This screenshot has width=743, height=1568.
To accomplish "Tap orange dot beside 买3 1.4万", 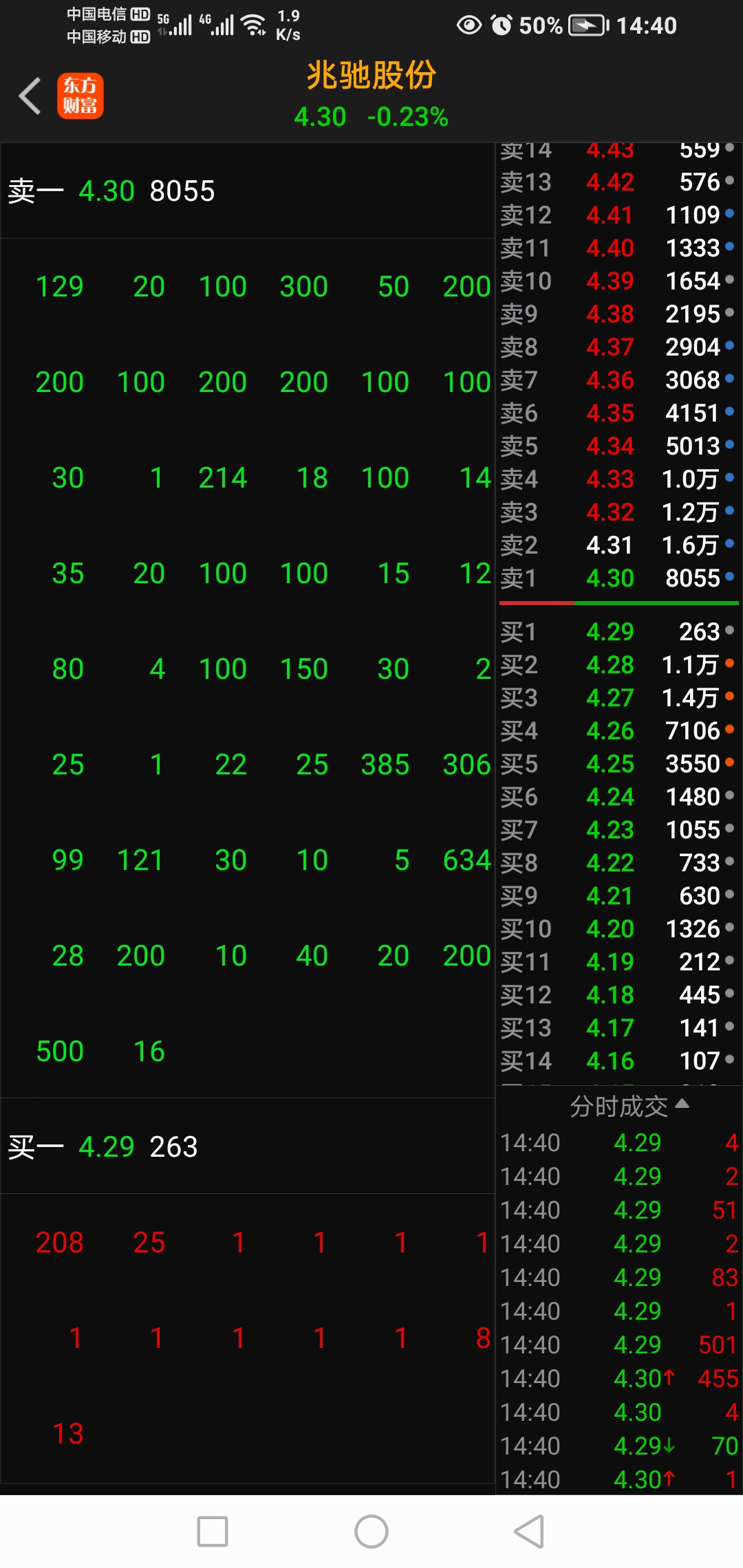I will [730, 695].
